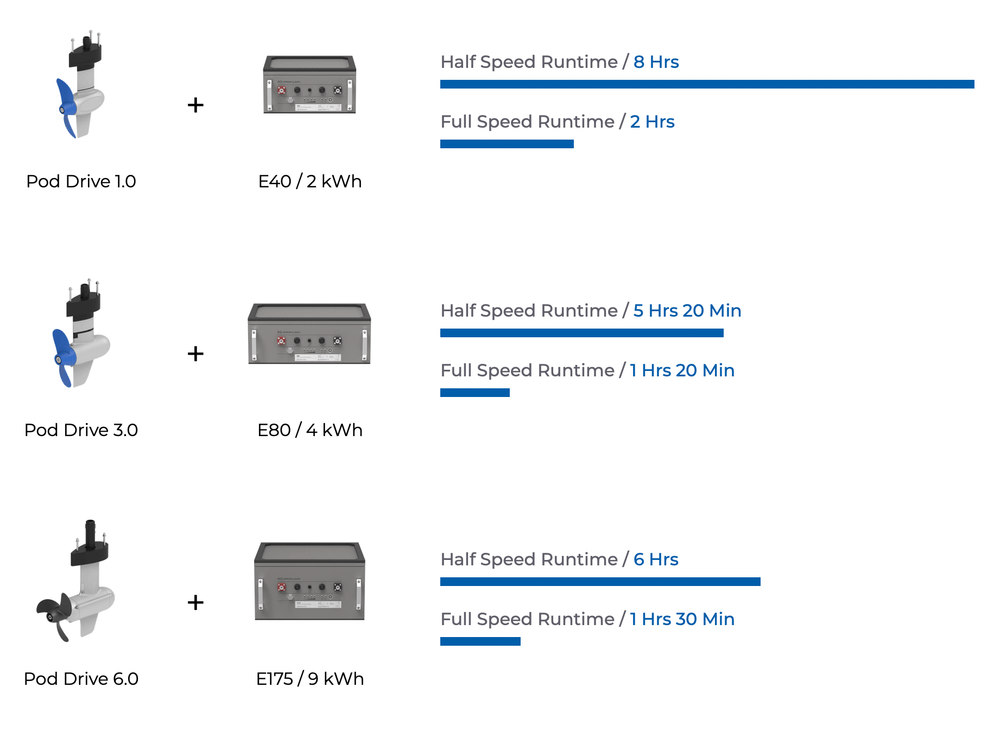Click the E175 battery image
Screen dimensions: 1000x731
[x=309, y=582]
